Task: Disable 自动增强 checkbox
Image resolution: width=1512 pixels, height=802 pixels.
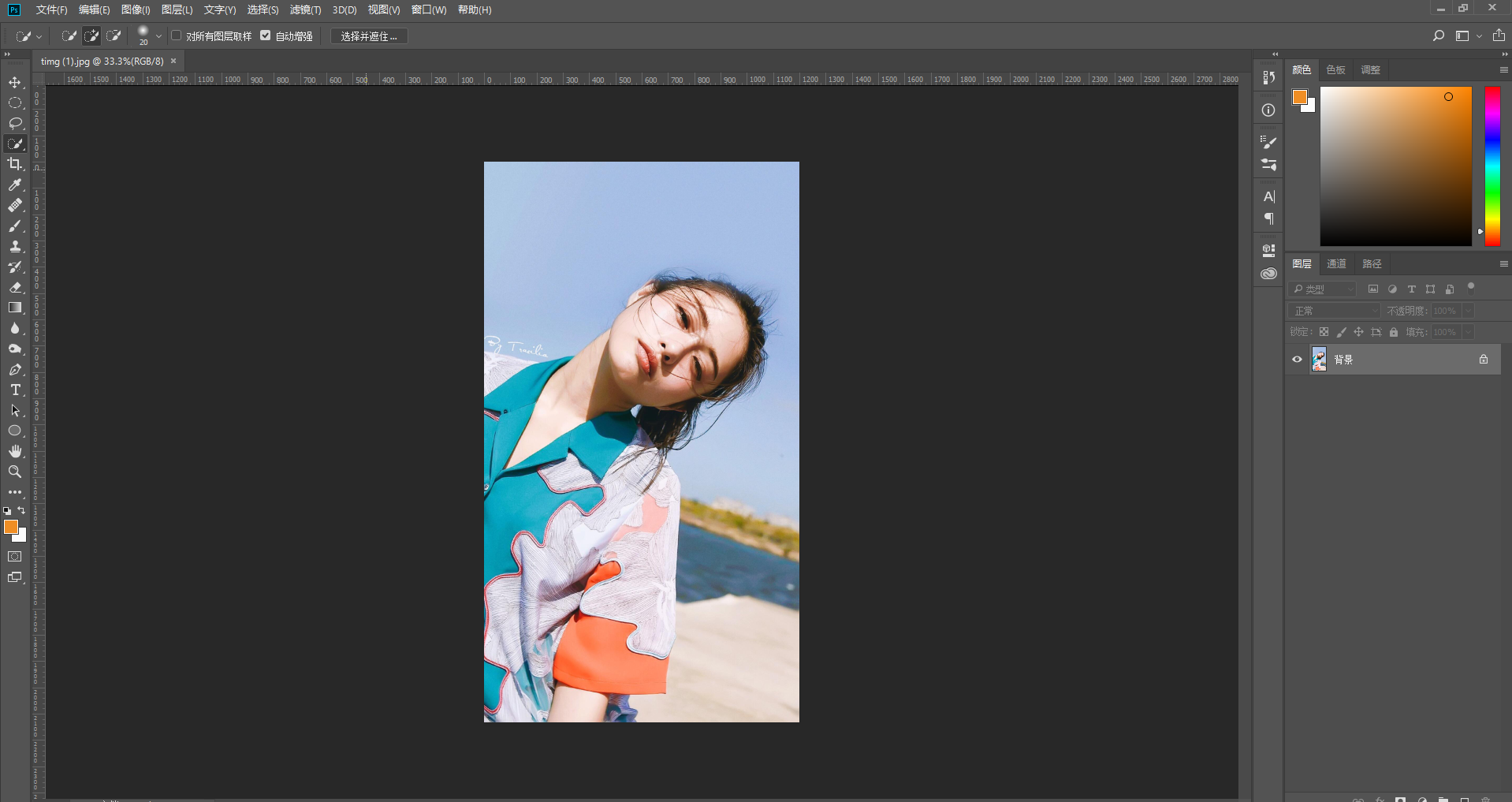Action: 266,35
